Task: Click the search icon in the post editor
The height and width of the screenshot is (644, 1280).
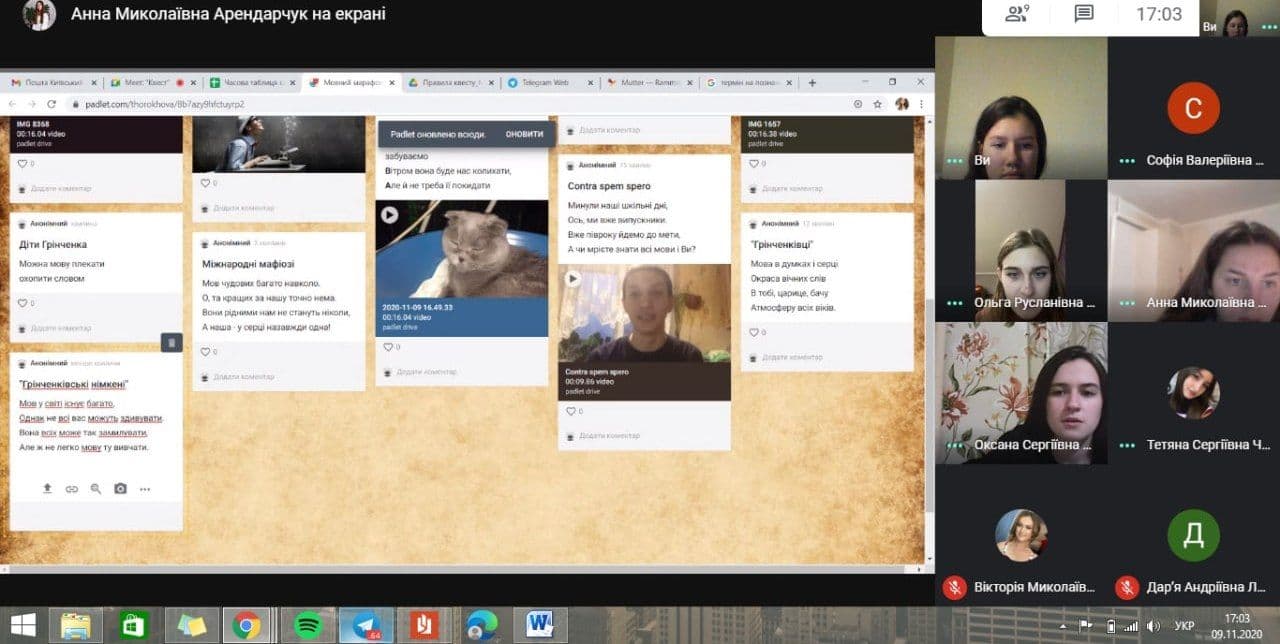Action: (96, 489)
